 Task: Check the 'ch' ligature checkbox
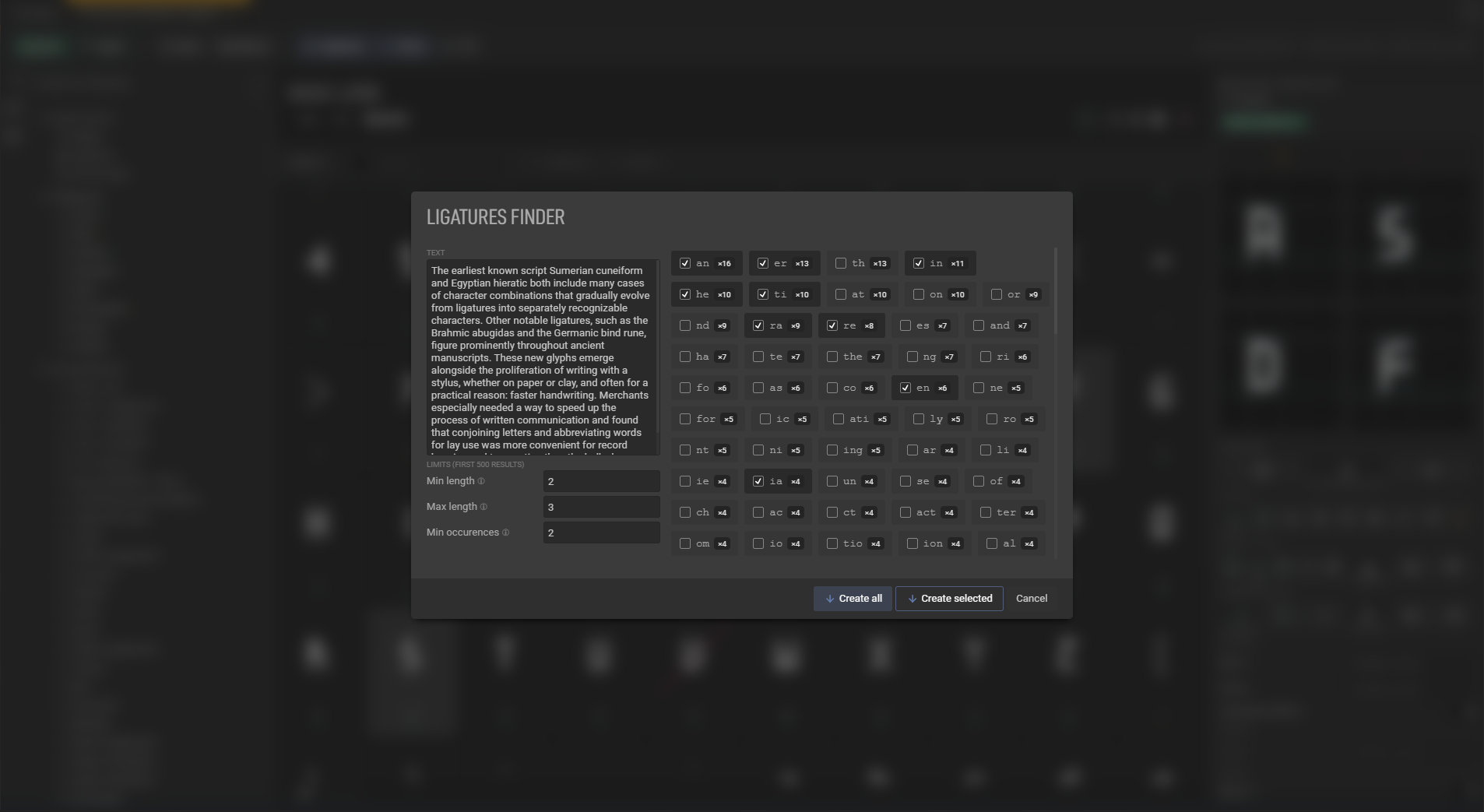[x=685, y=512]
